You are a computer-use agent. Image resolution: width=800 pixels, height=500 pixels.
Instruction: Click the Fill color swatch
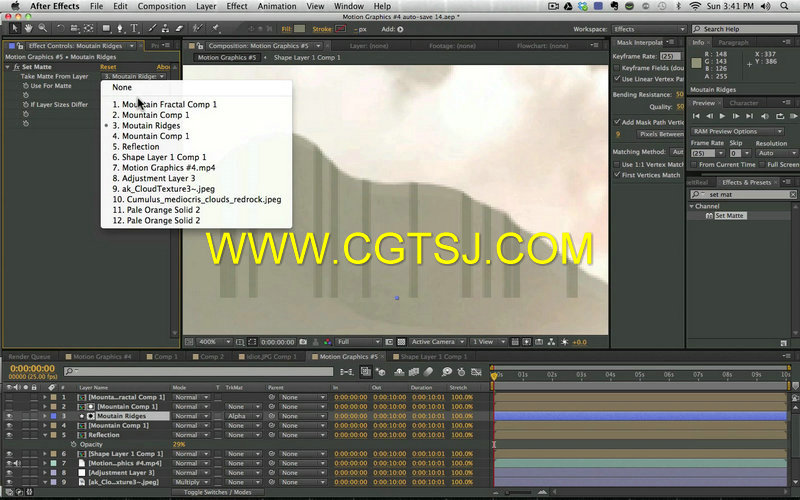point(299,29)
